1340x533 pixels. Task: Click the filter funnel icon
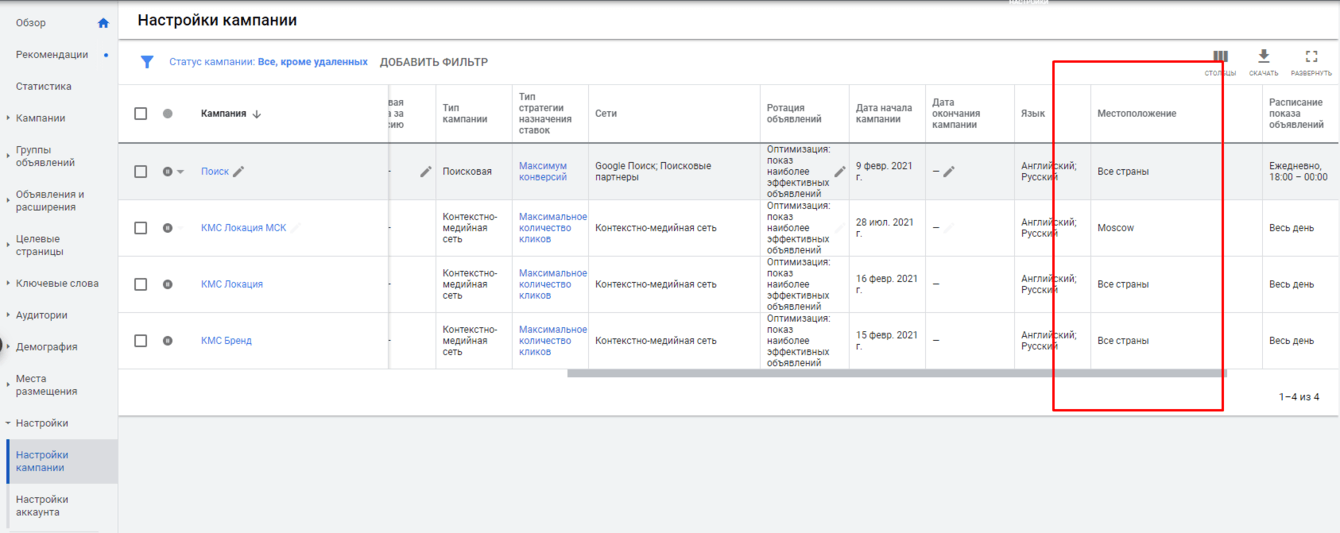[x=147, y=62]
